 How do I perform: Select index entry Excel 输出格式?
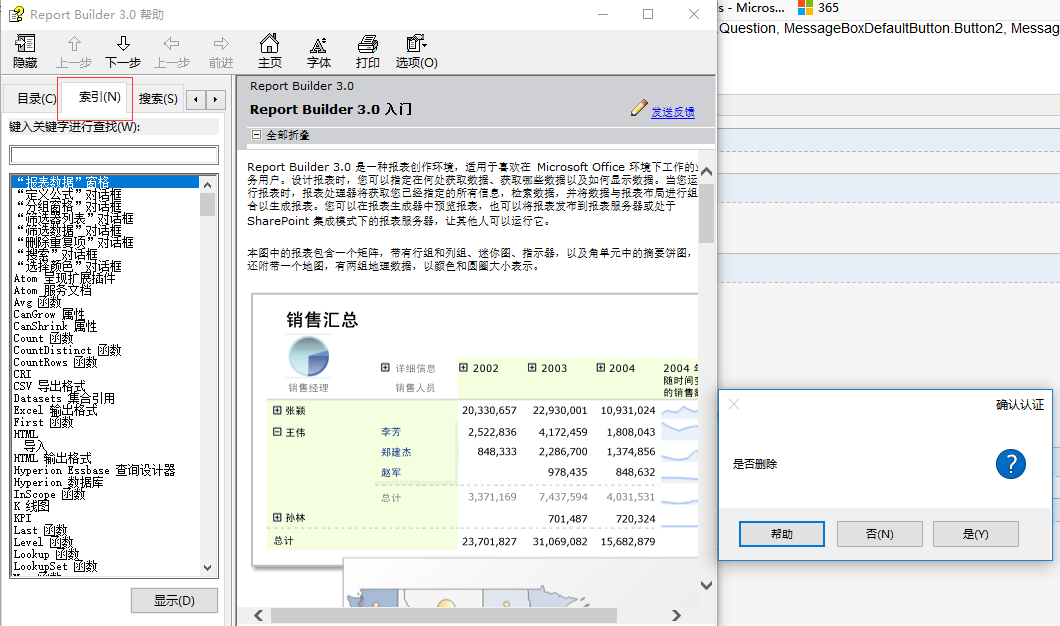55,410
